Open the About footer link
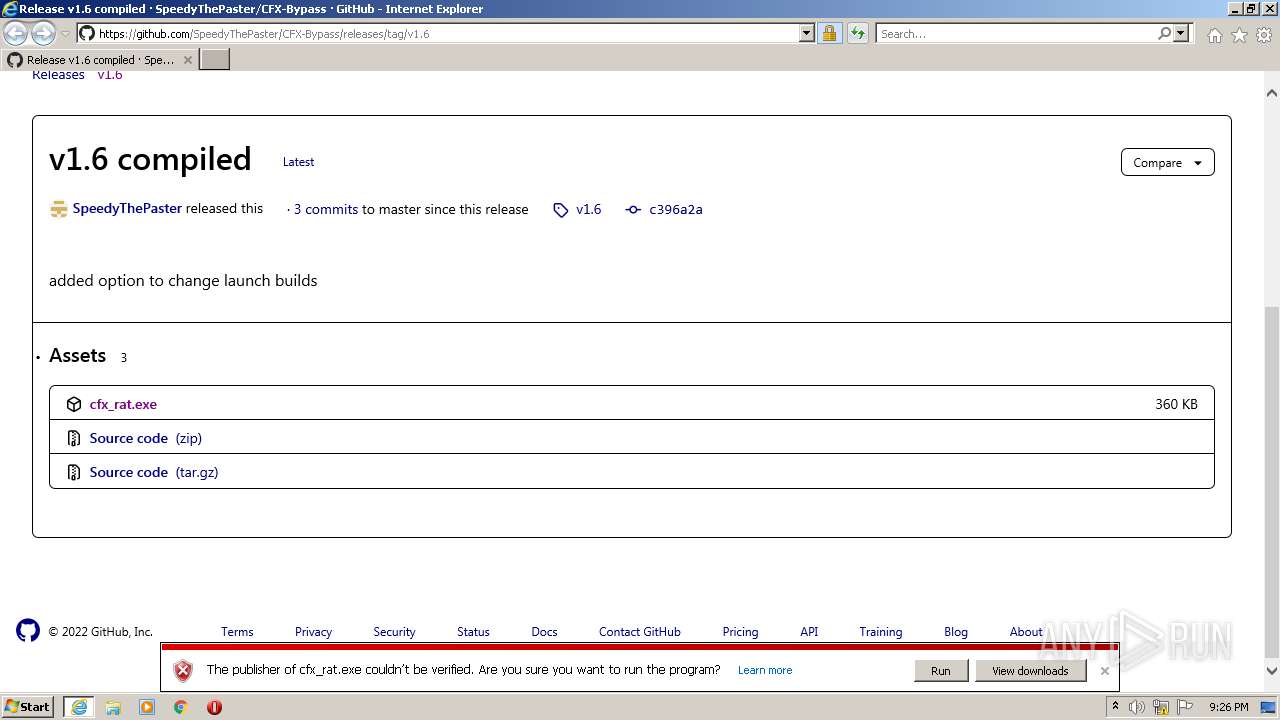1280x720 pixels. pos(1026,632)
